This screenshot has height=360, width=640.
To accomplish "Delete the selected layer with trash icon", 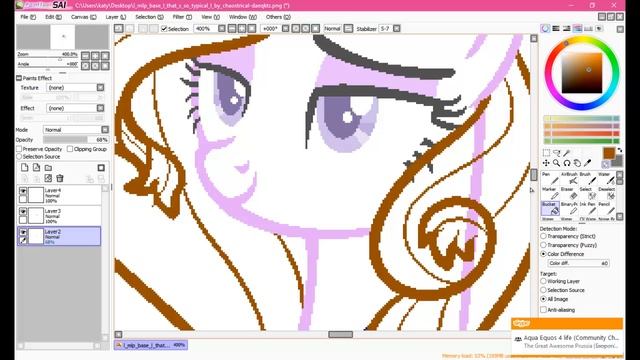I will point(60,178).
